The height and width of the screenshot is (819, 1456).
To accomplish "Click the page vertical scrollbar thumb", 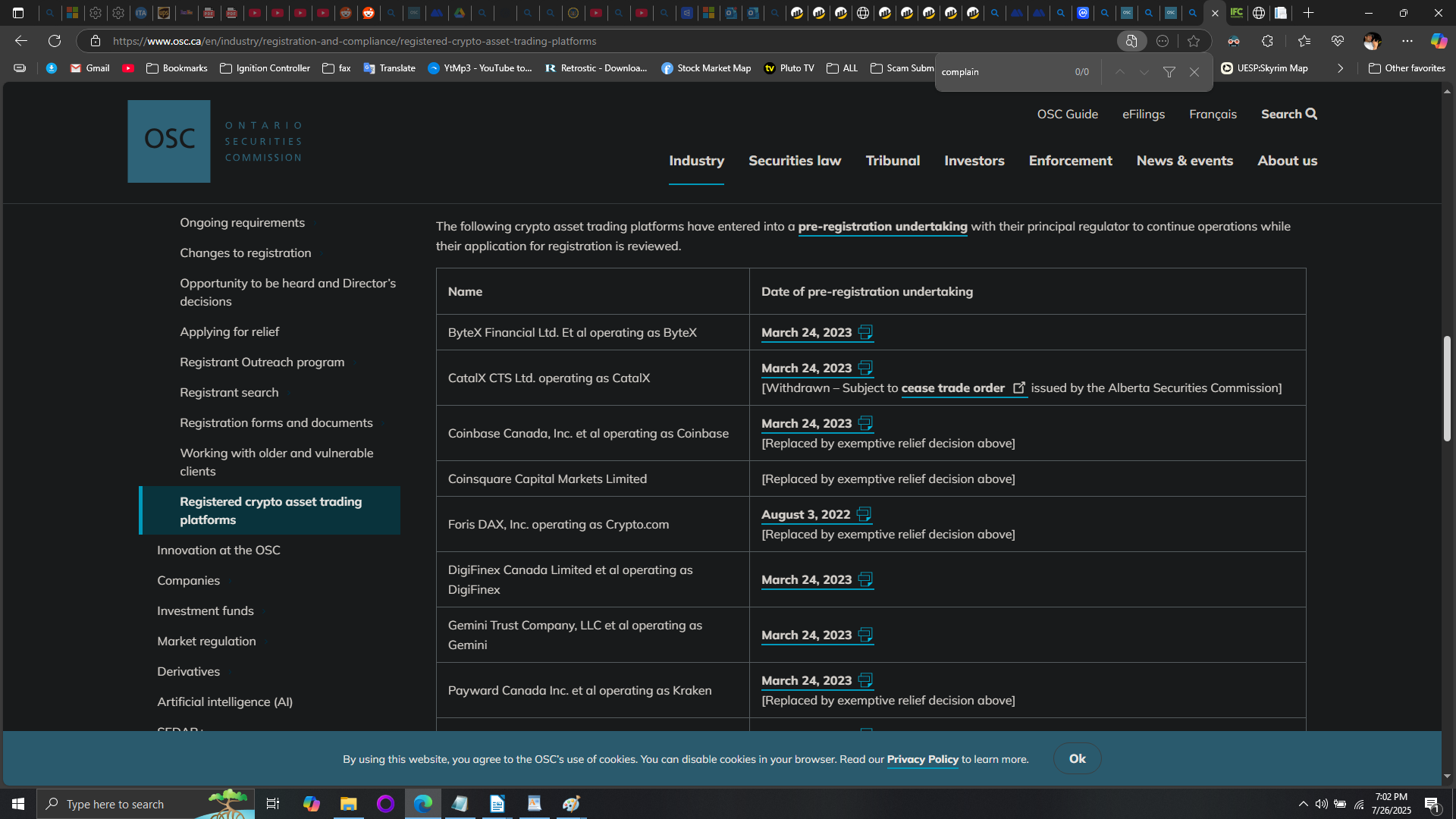I will 1447,388.
